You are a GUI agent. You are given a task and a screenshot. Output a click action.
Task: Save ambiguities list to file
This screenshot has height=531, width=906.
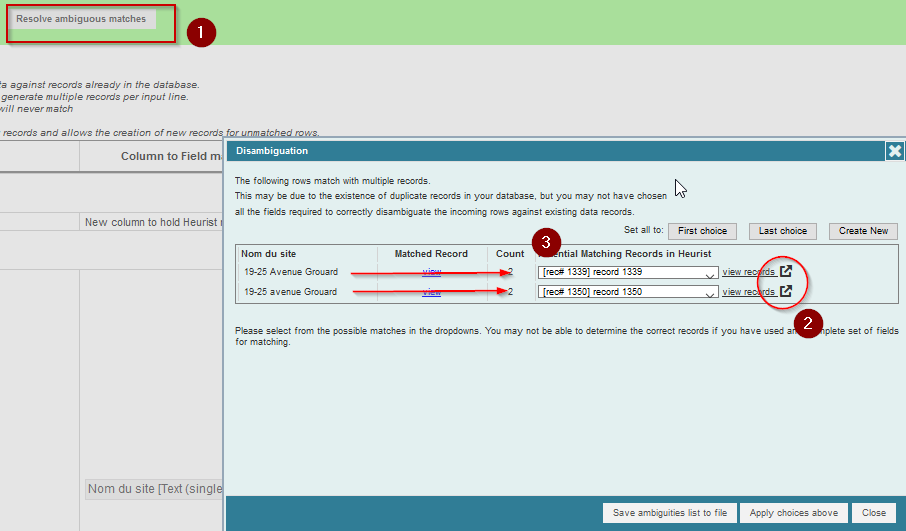point(670,513)
